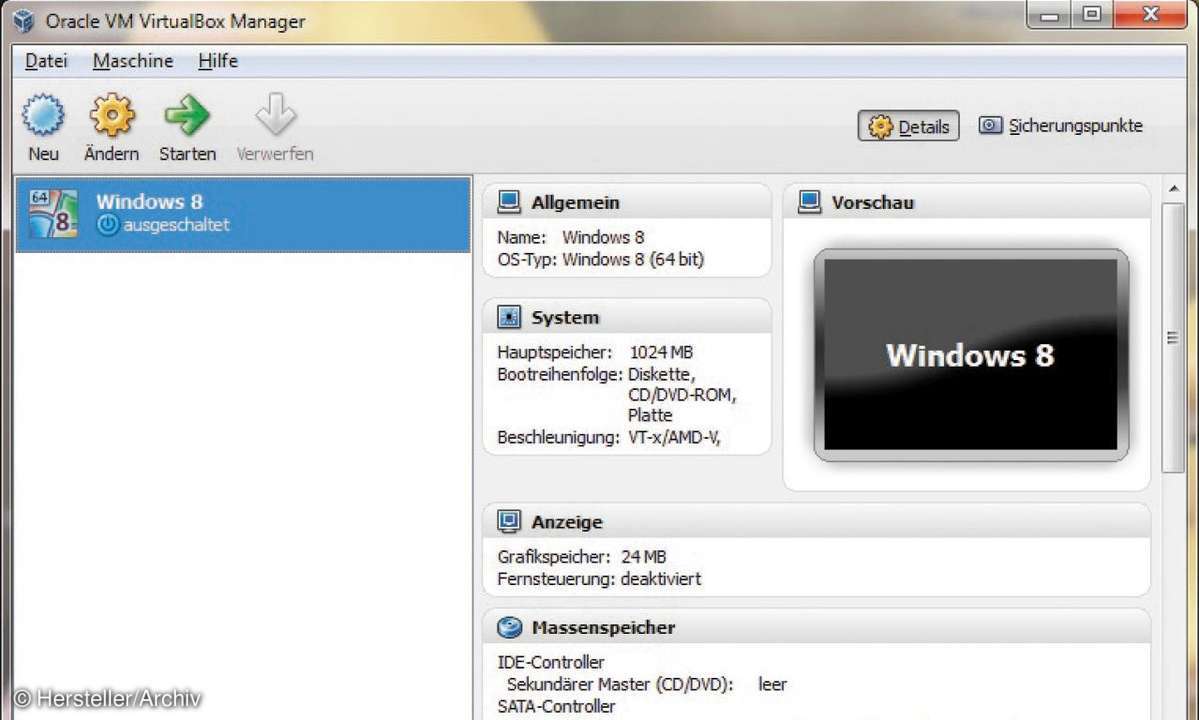Image resolution: width=1199 pixels, height=720 pixels.
Task: Click the Windows 8 preview thumbnail
Action: (x=970, y=355)
